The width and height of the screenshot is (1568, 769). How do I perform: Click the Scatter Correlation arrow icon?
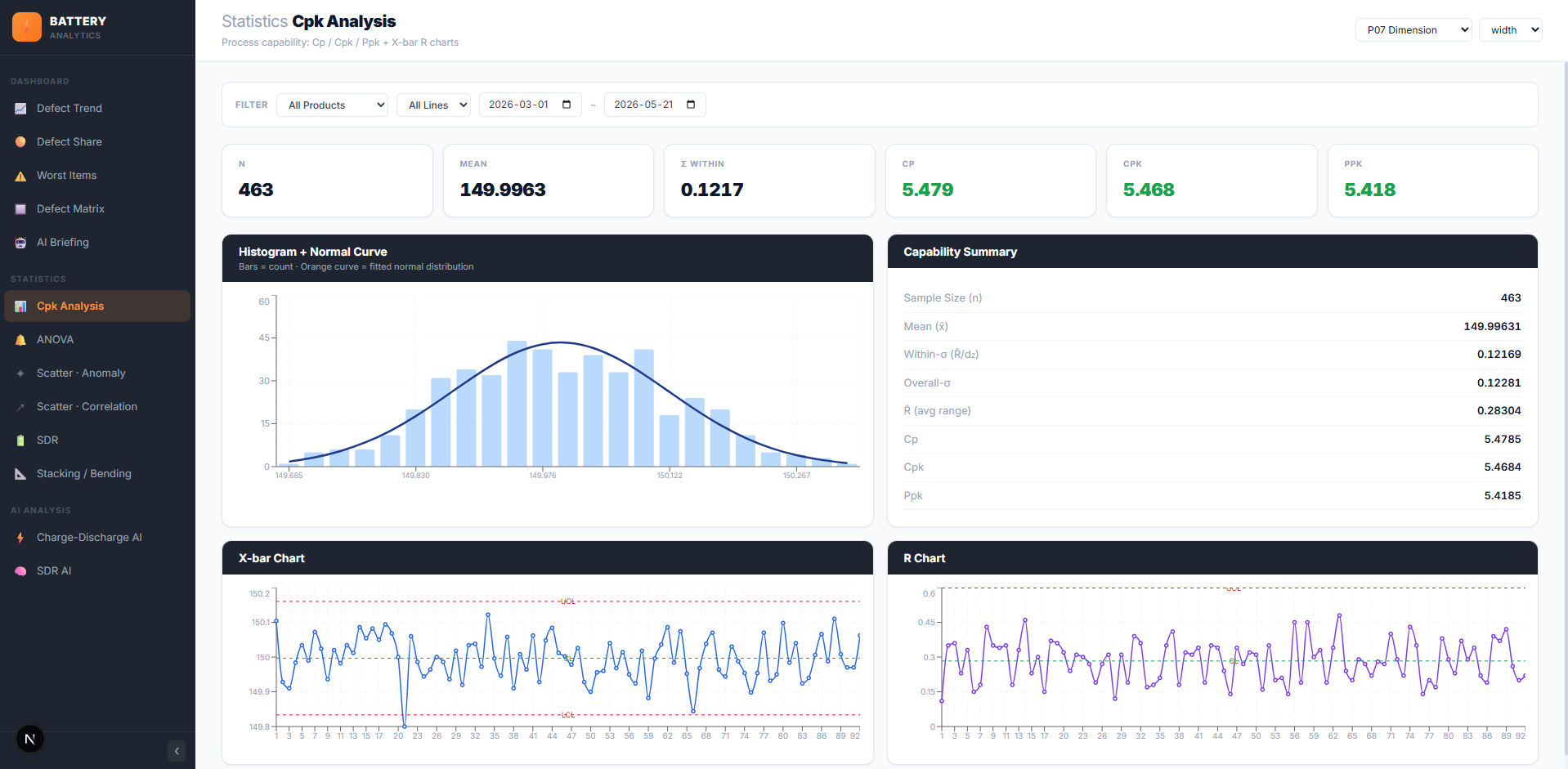tap(20, 407)
